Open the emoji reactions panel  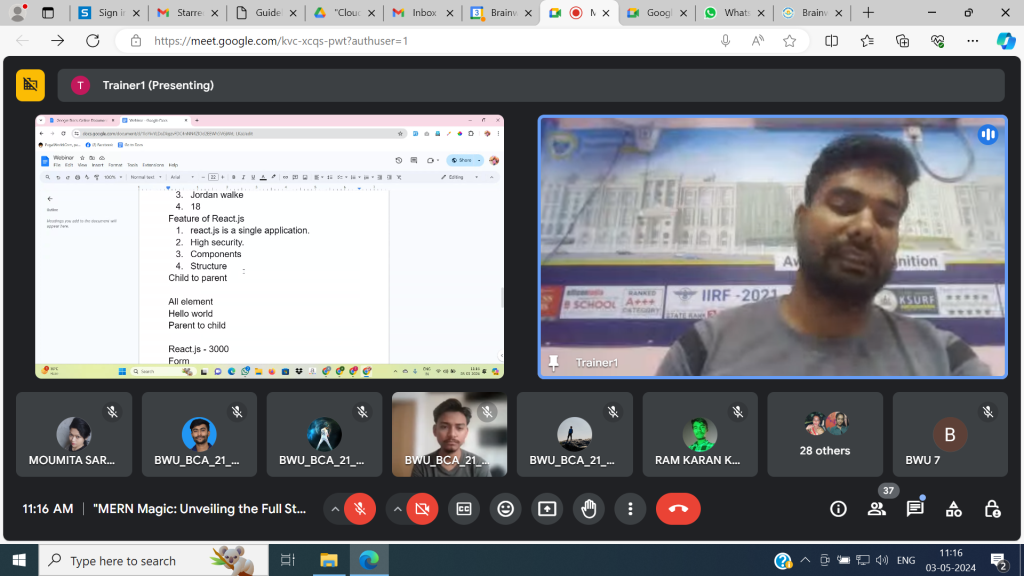(505, 509)
